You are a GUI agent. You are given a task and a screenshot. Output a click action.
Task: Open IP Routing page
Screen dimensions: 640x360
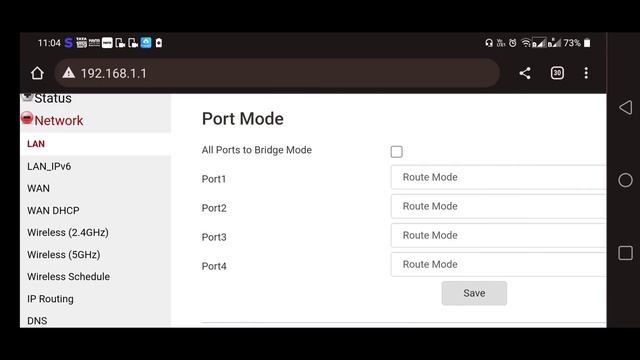pos(50,299)
